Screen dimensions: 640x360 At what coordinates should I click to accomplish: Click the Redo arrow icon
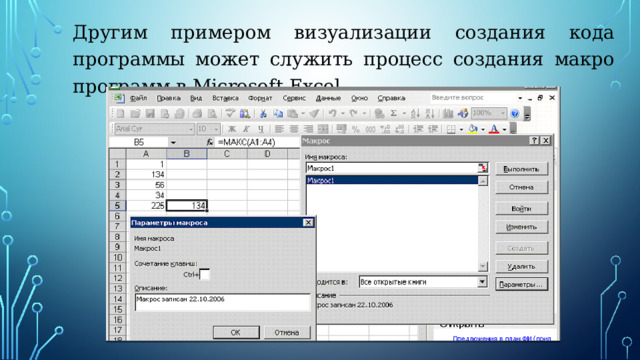(353, 113)
